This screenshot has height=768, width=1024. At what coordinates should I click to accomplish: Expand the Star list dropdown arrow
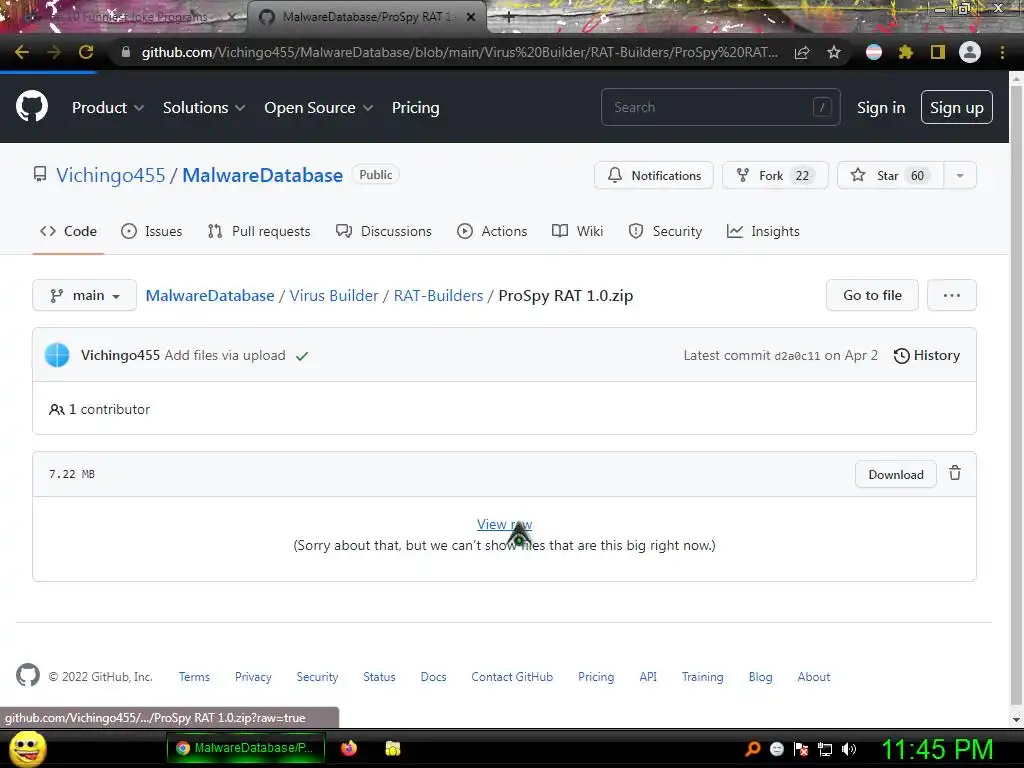[x=960, y=175]
